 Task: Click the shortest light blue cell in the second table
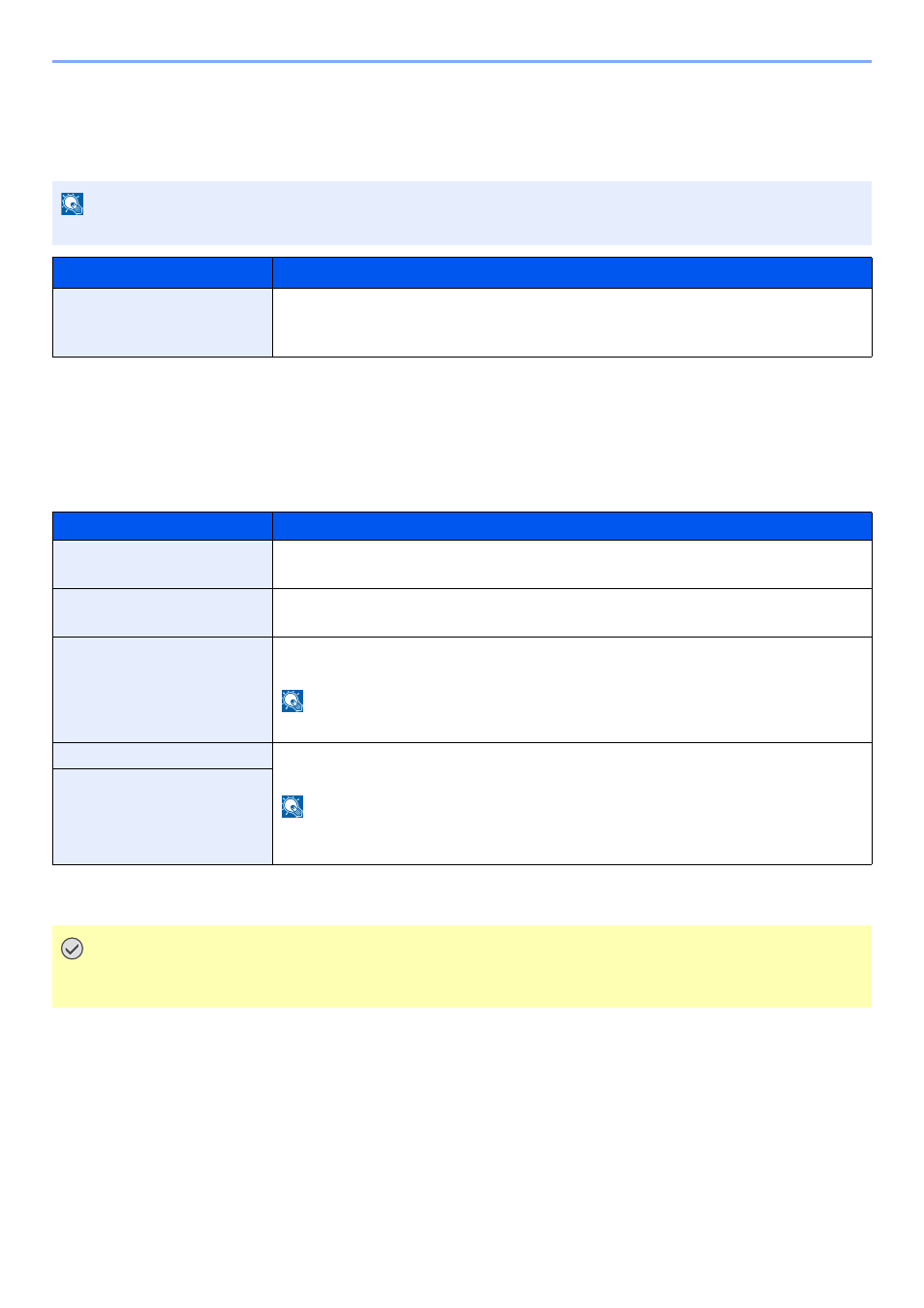coord(163,756)
